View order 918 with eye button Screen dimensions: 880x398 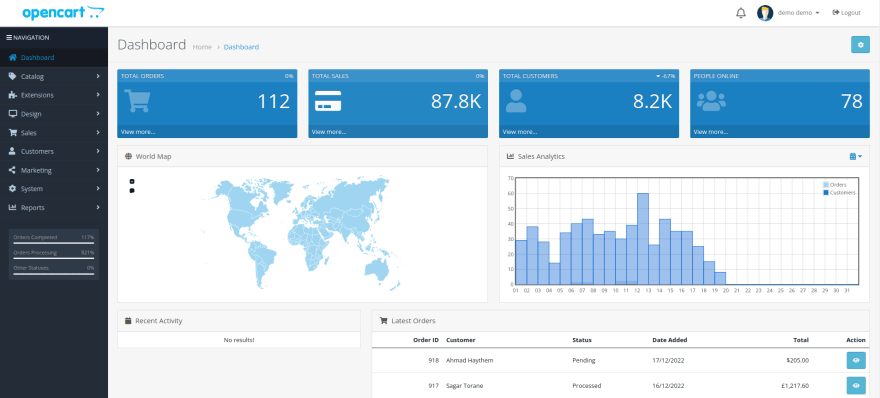tap(856, 360)
